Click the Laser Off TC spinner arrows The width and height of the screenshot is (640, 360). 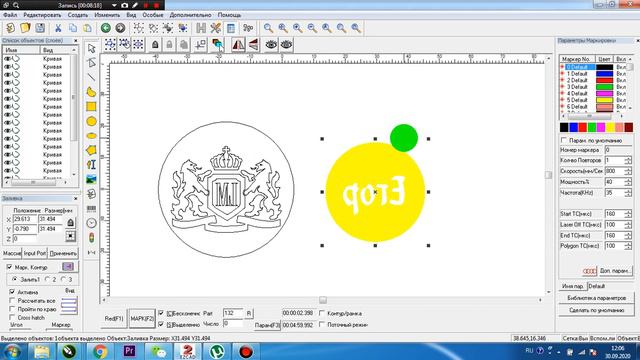tap(628, 224)
